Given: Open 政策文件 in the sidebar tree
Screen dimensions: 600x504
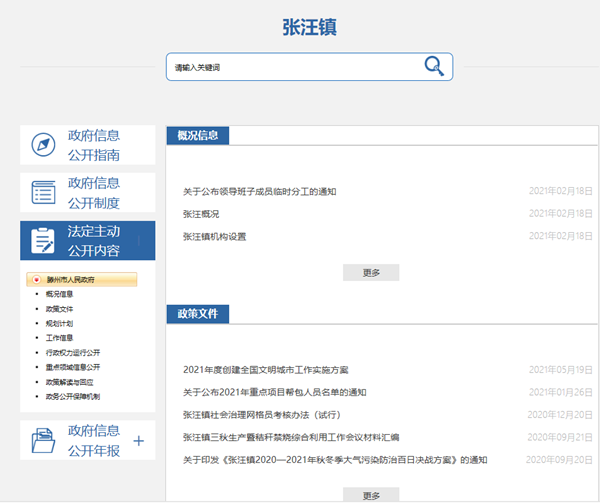Looking at the screenshot, I should tap(59, 309).
